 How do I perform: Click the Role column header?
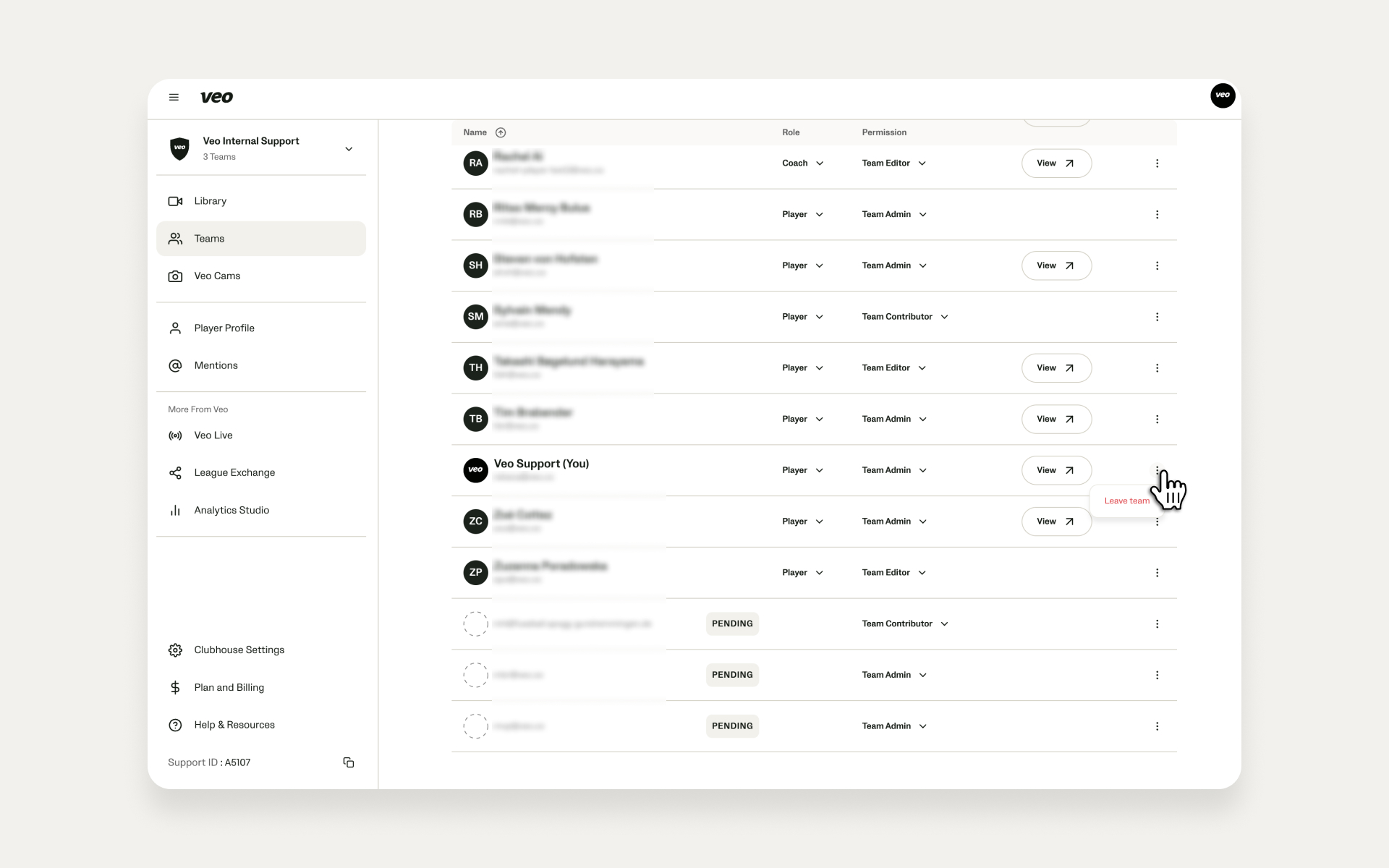coord(791,132)
